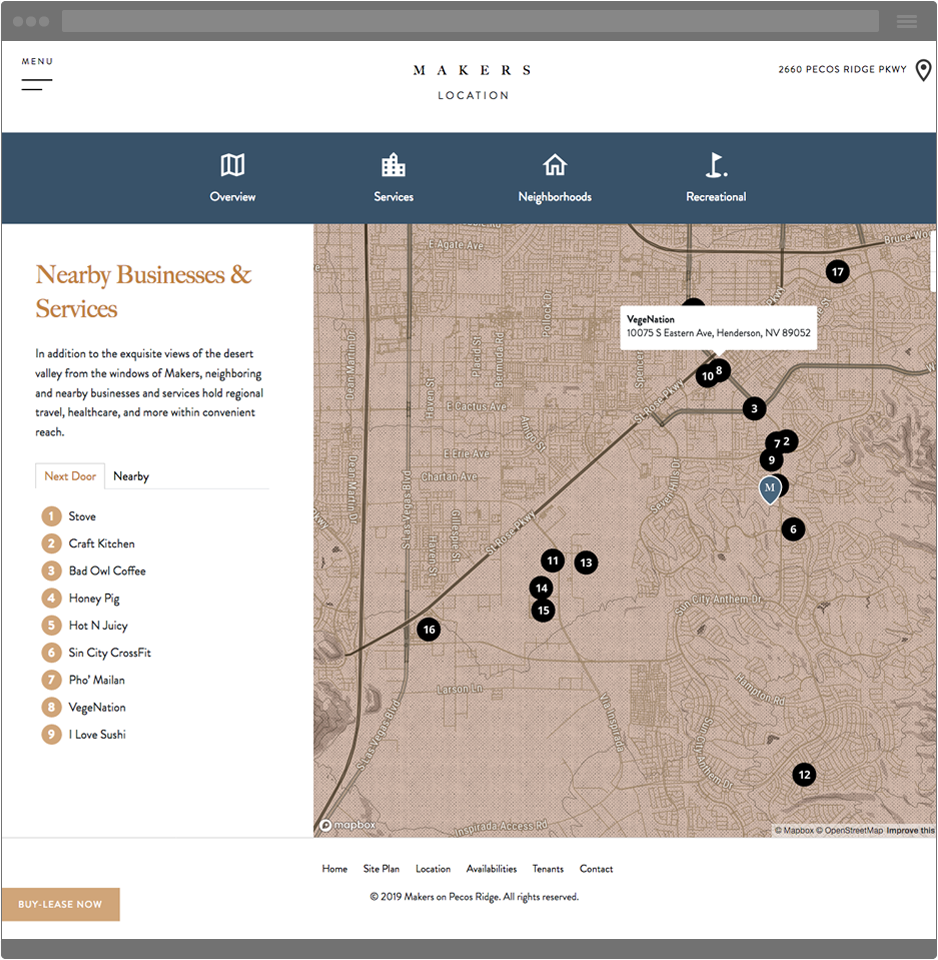Open the Location footer link
This screenshot has height=960, width=938.
tap(433, 869)
